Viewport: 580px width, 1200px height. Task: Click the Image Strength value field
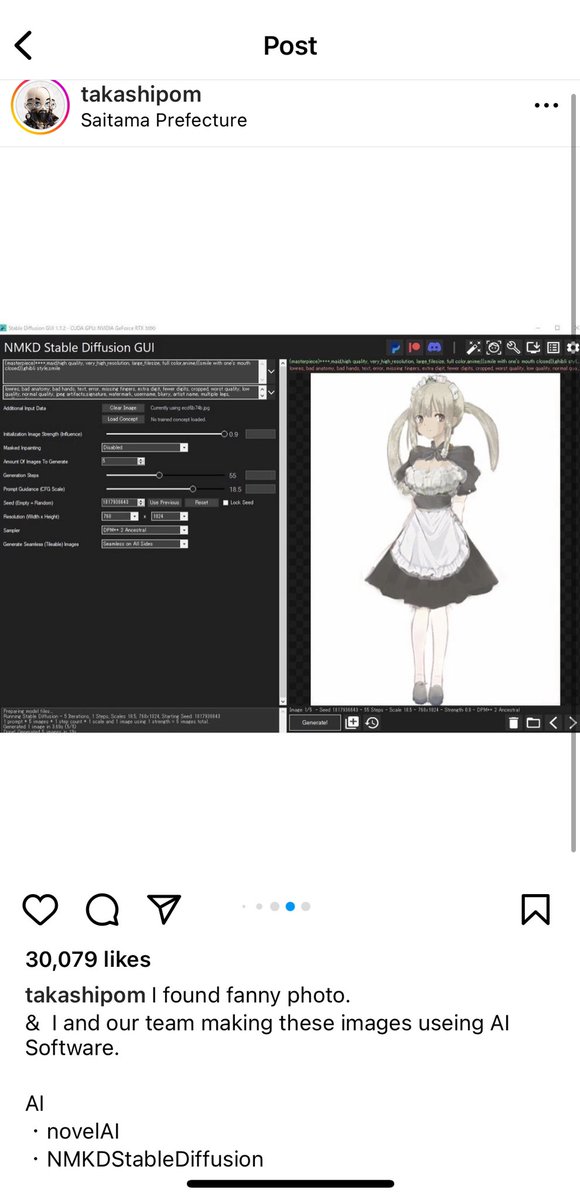(260, 434)
